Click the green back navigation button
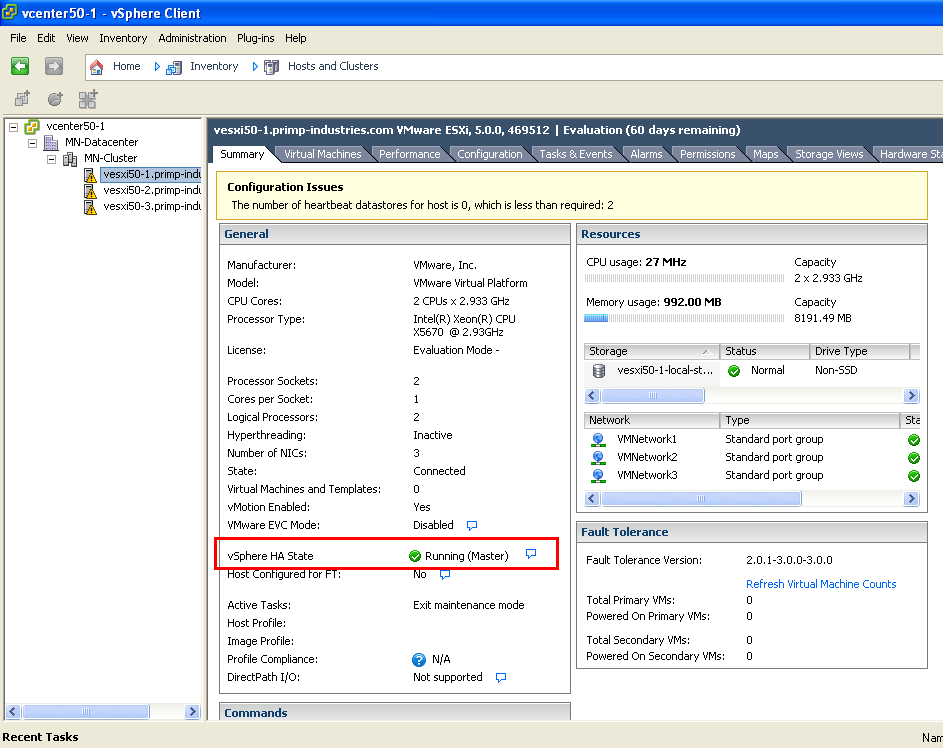This screenshot has width=943, height=748. click(x=20, y=66)
